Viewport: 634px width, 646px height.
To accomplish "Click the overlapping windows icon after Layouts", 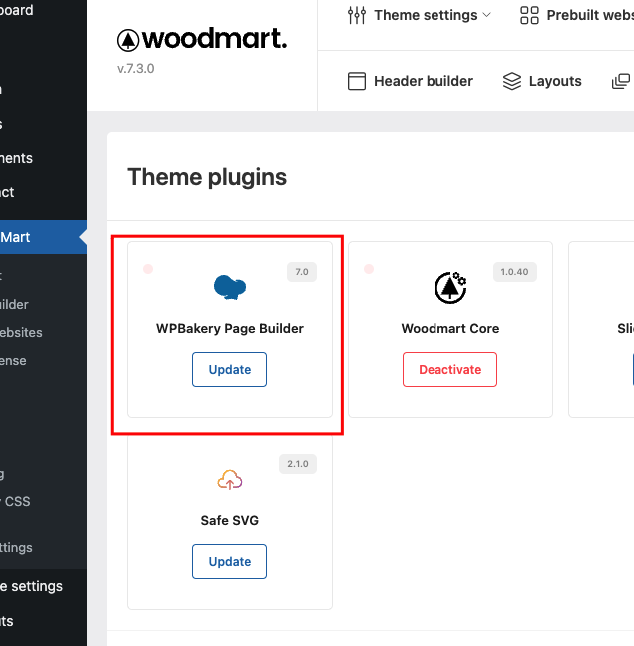I will pos(621,81).
